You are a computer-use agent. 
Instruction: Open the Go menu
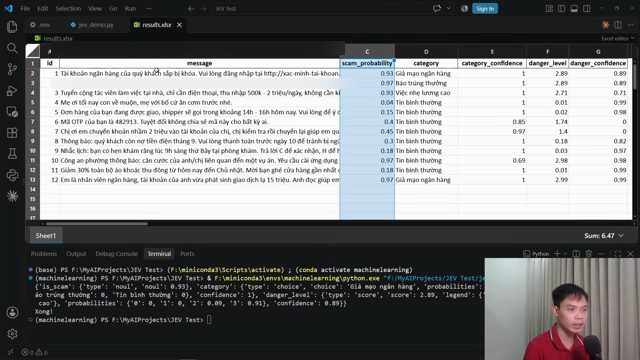(x=113, y=9)
